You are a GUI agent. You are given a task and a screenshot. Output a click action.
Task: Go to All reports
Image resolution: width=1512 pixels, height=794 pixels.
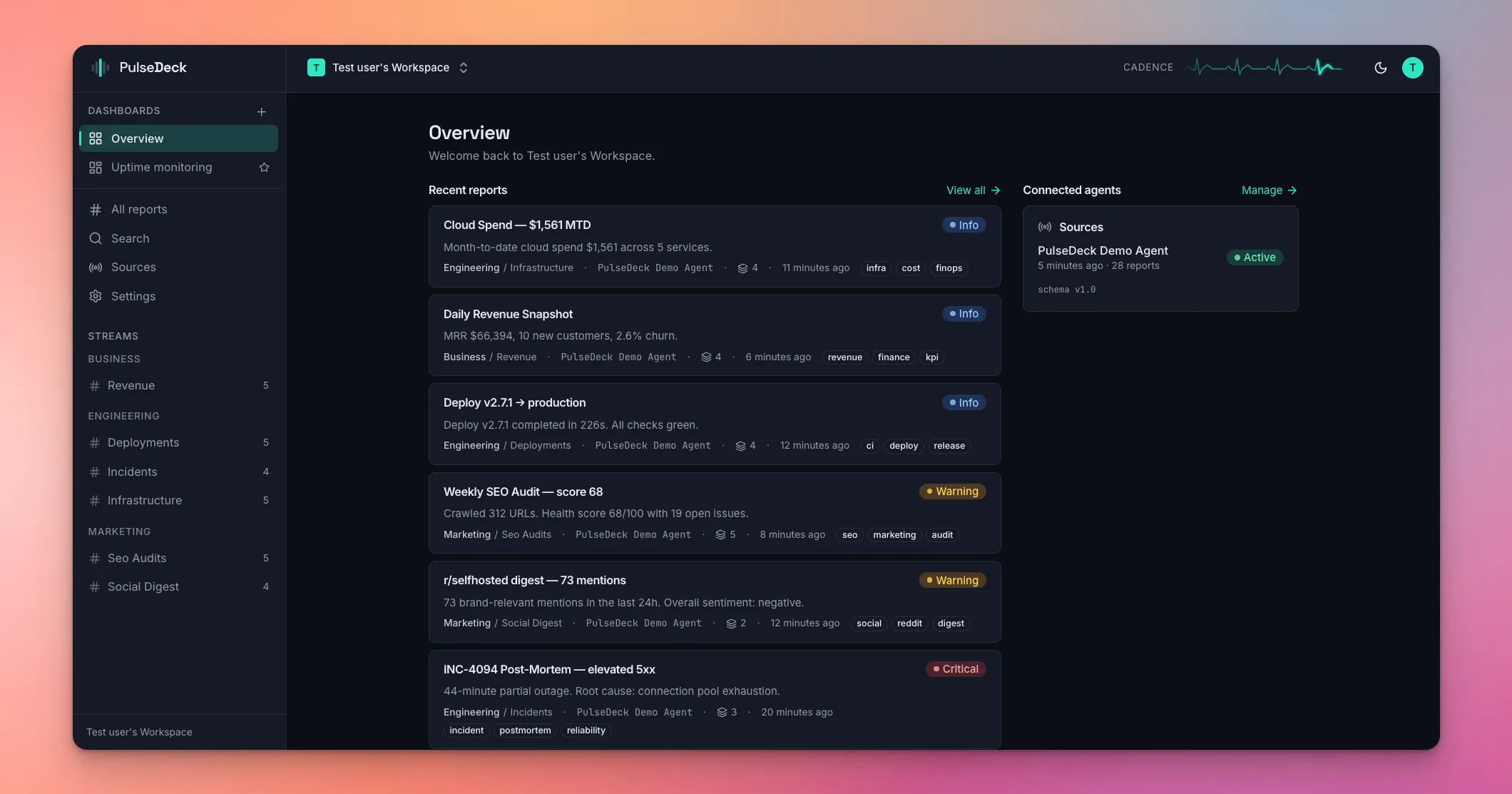pyautogui.click(x=178, y=209)
